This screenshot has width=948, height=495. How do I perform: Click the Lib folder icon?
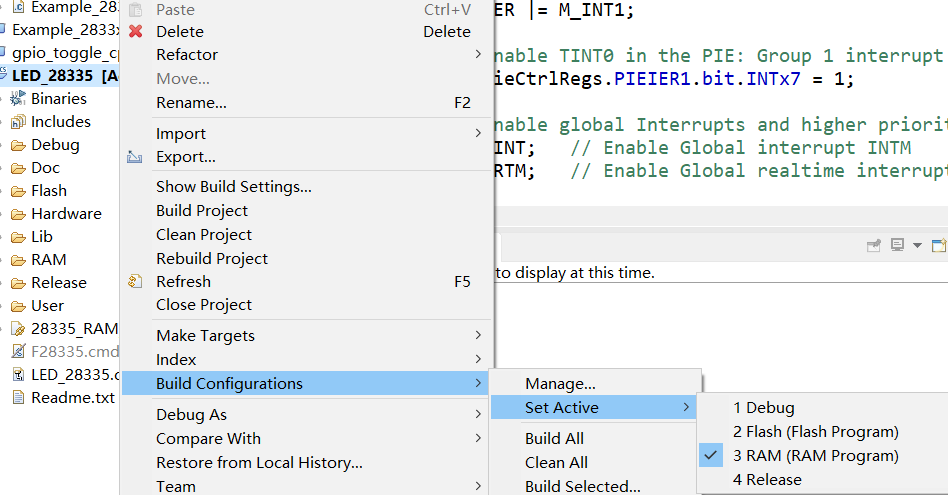(x=19, y=237)
